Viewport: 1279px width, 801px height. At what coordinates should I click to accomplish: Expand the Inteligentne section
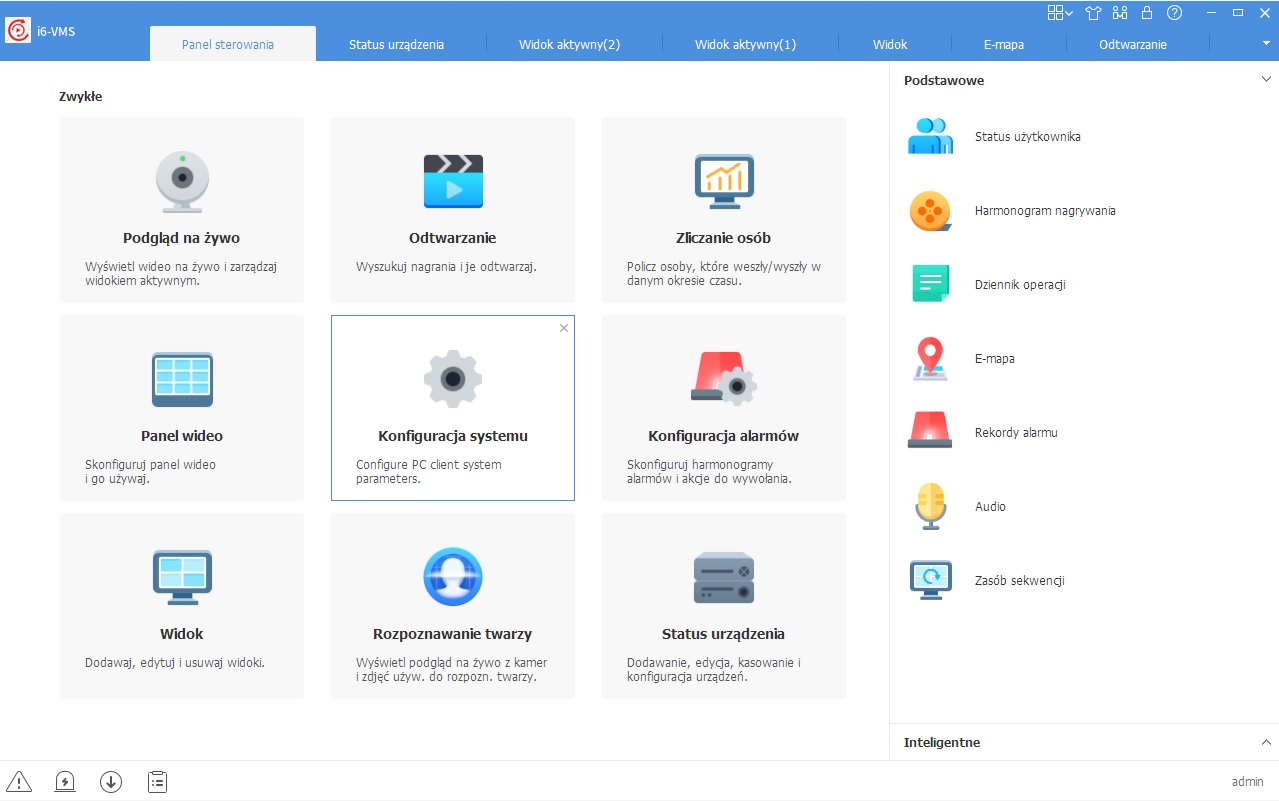pos(1266,742)
